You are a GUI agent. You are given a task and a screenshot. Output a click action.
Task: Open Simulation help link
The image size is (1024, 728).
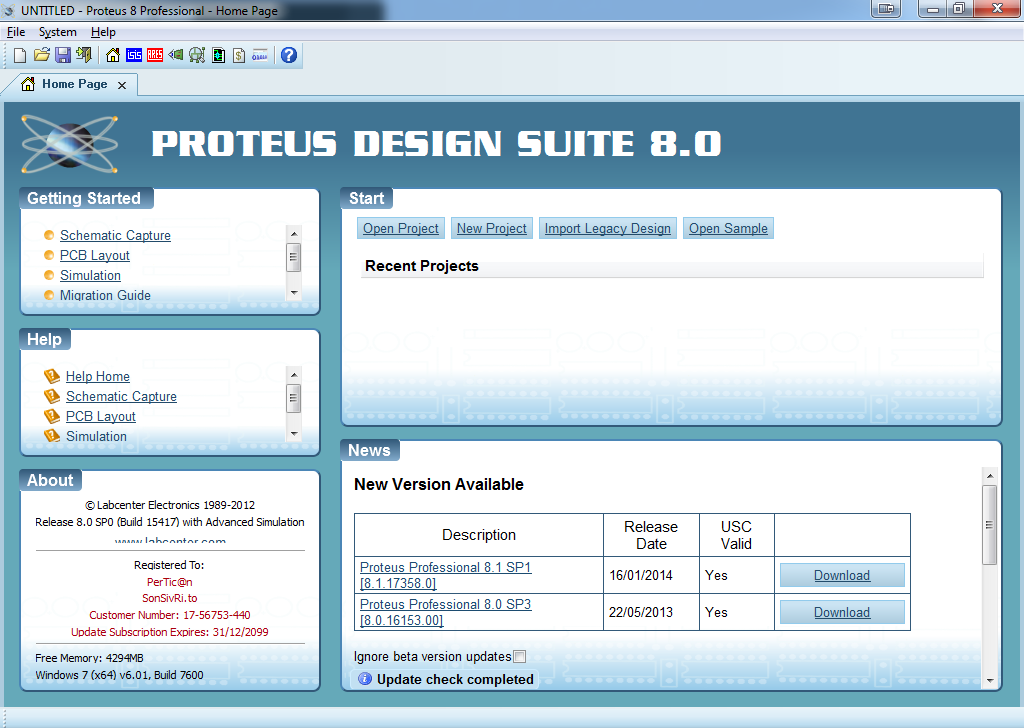pyautogui.click(x=97, y=436)
